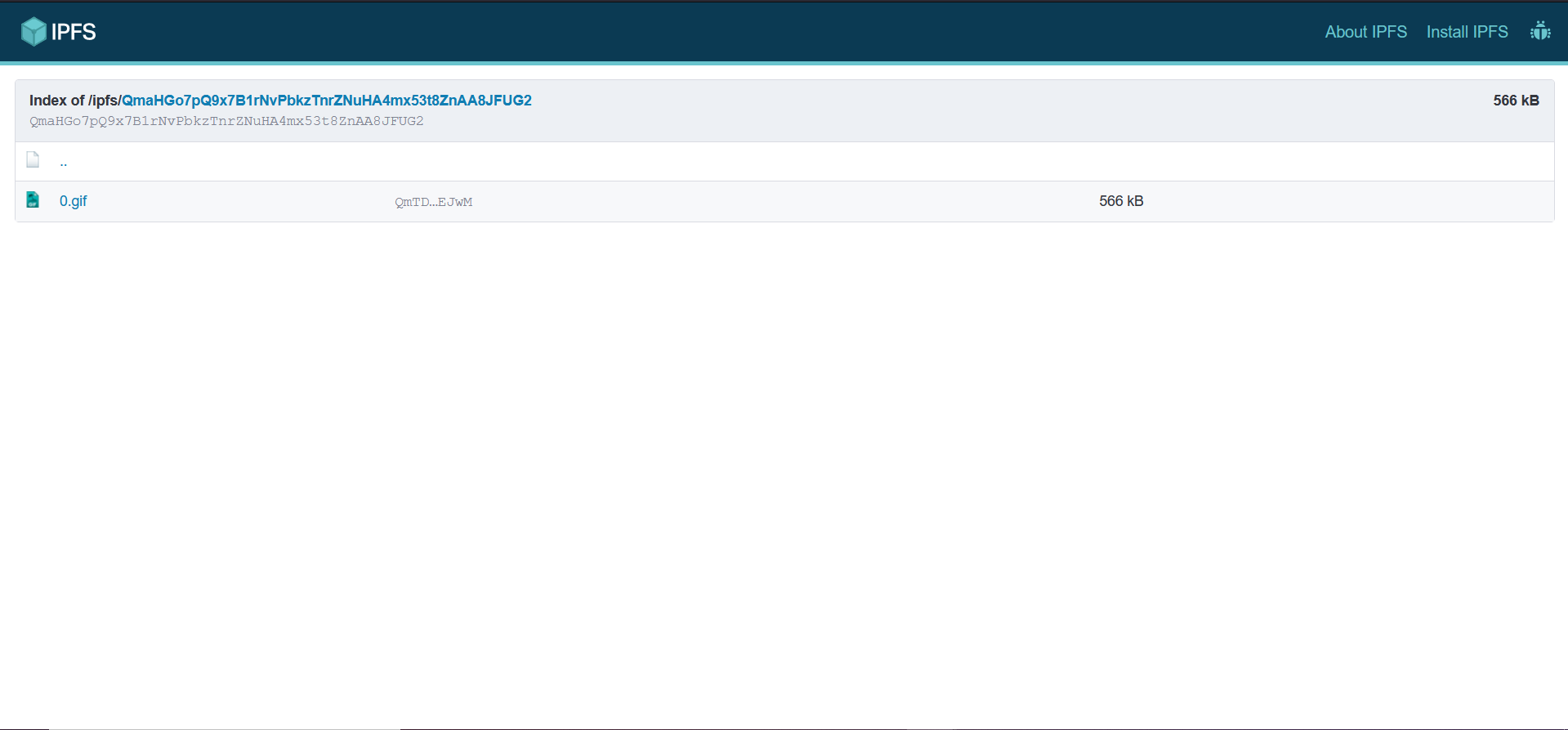Click the 566 kB total size in header
The width and height of the screenshot is (1568, 730).
(x=1516, y=101)
